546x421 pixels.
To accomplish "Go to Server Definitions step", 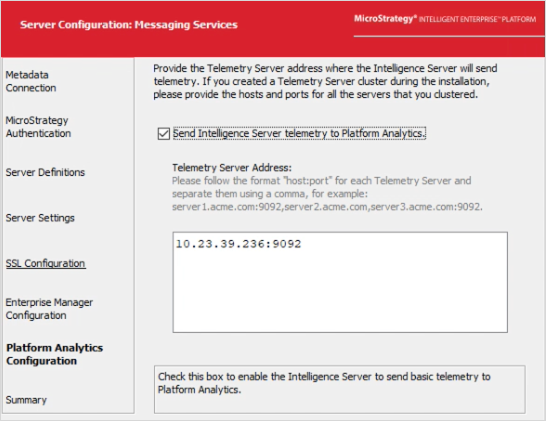I will point(45,172).
